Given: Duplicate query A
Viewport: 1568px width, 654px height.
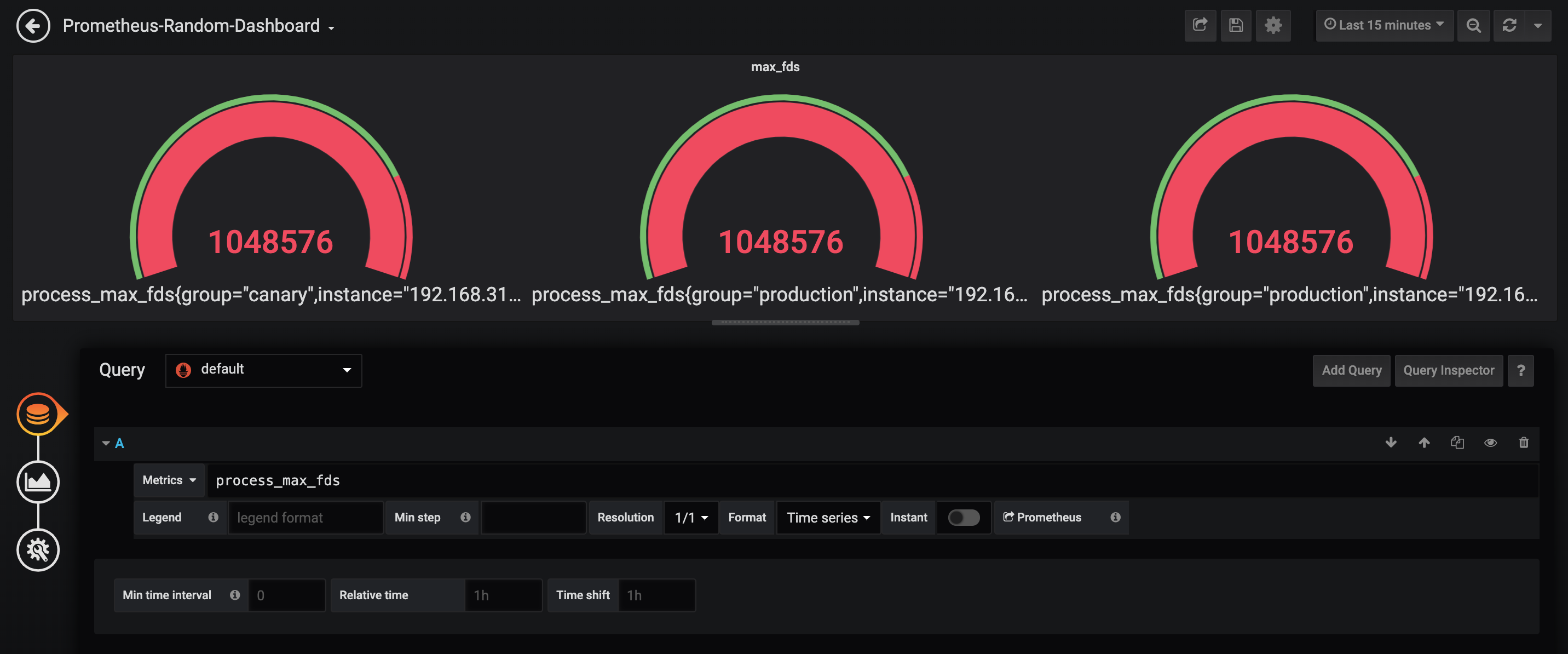Looking at the screenshot, I should point(1457,443).
